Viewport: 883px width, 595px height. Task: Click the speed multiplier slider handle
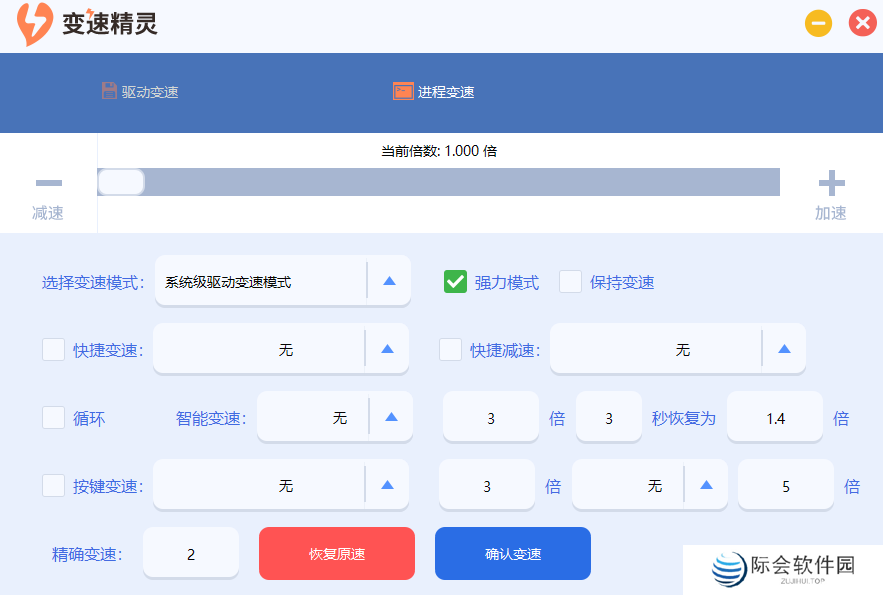(x=121, y=182)
